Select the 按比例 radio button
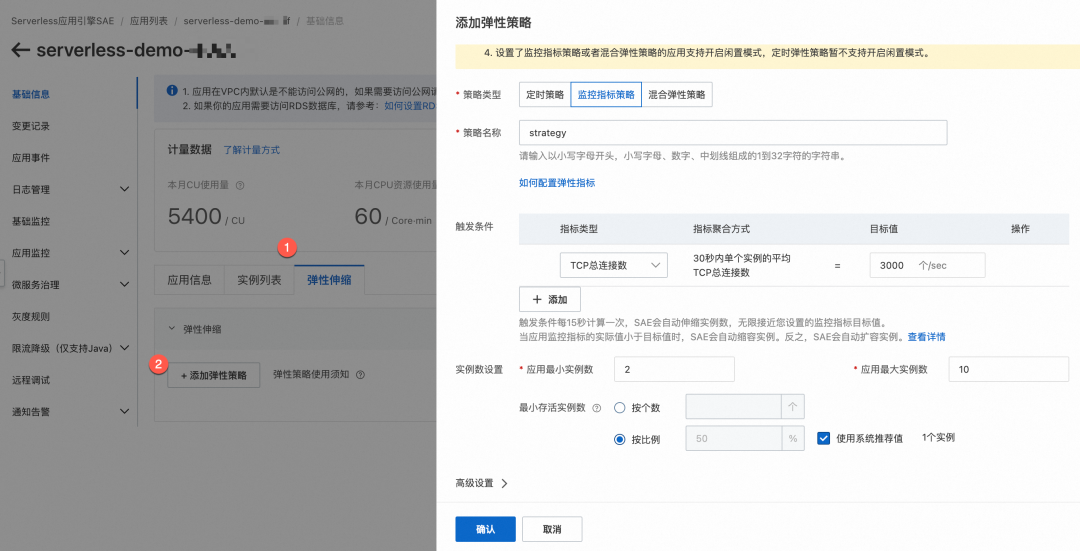 click(x=619, y=439)
